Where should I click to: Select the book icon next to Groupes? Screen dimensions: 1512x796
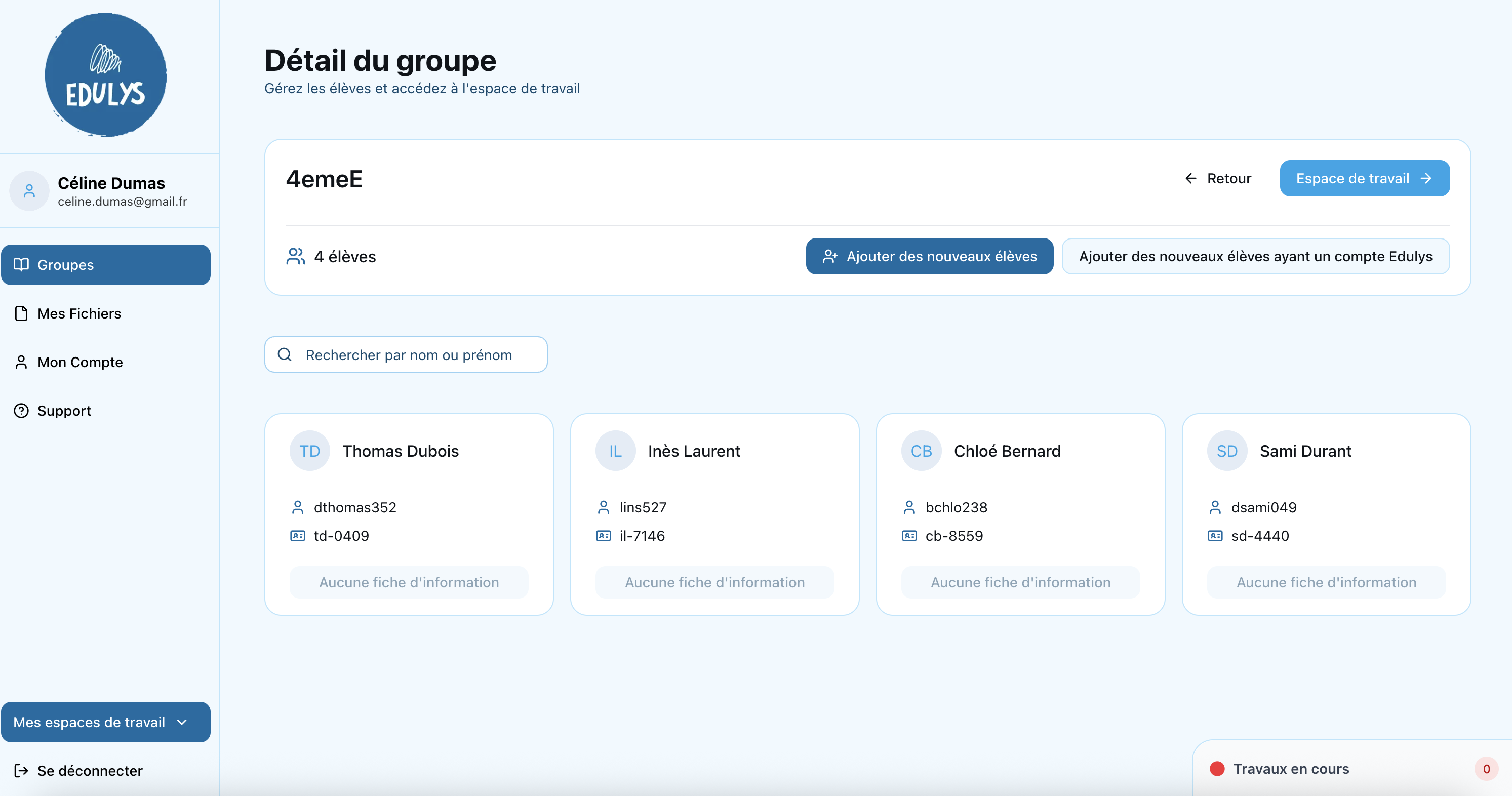coord(21,265)
